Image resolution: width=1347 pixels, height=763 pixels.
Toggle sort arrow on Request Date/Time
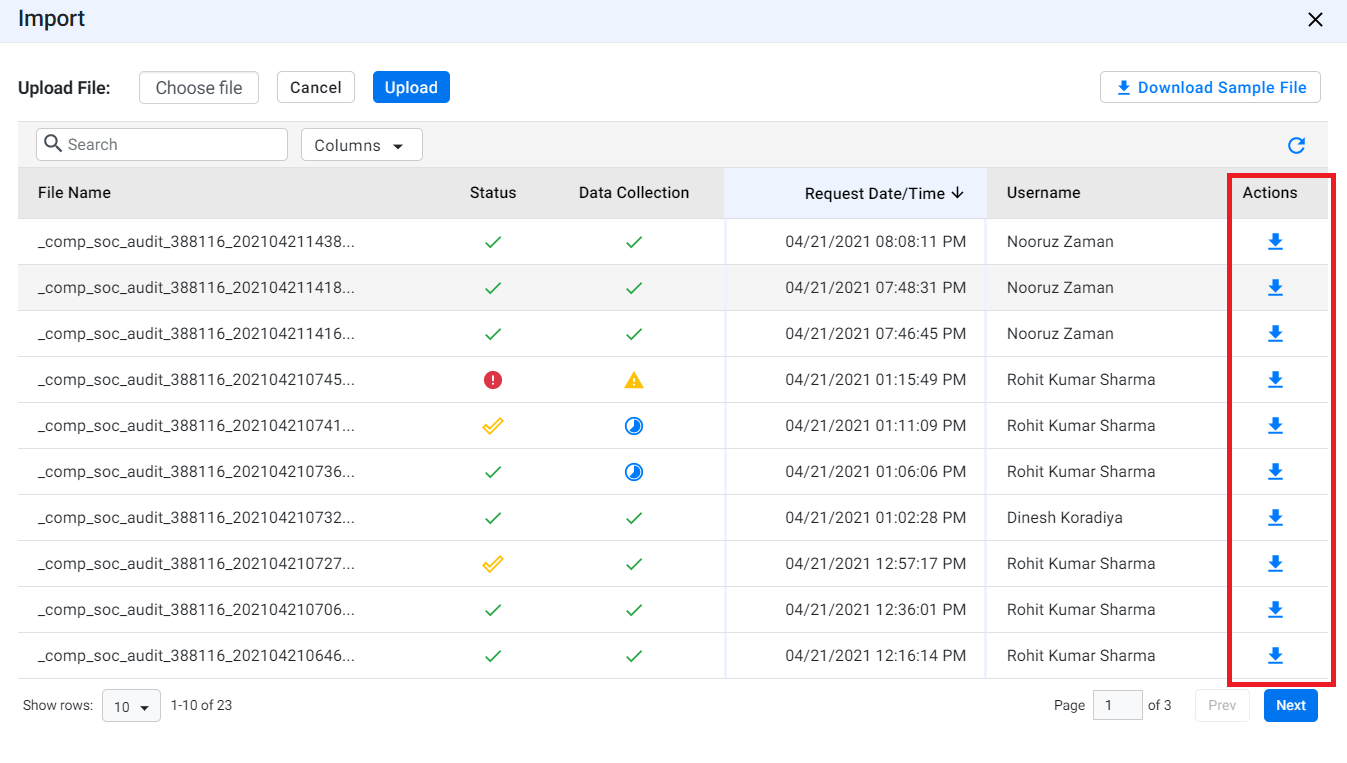coord(958,193)
